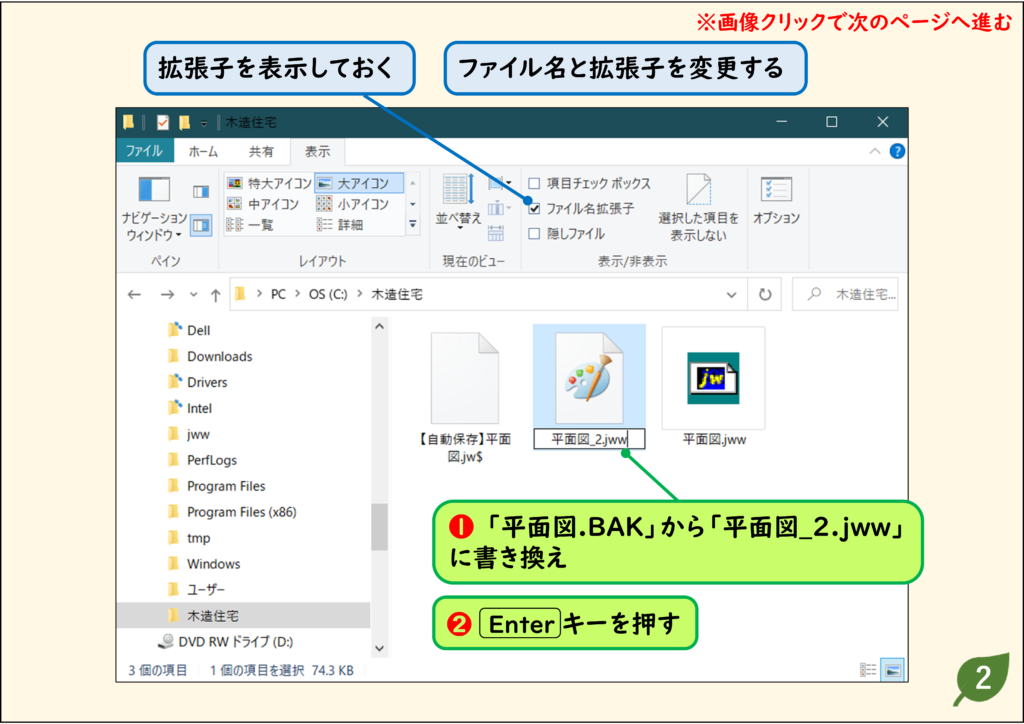Click PC in the address breadcrumb
Image resolution: width=1024 pixels, height=724 pixels.
click(278, 294)
